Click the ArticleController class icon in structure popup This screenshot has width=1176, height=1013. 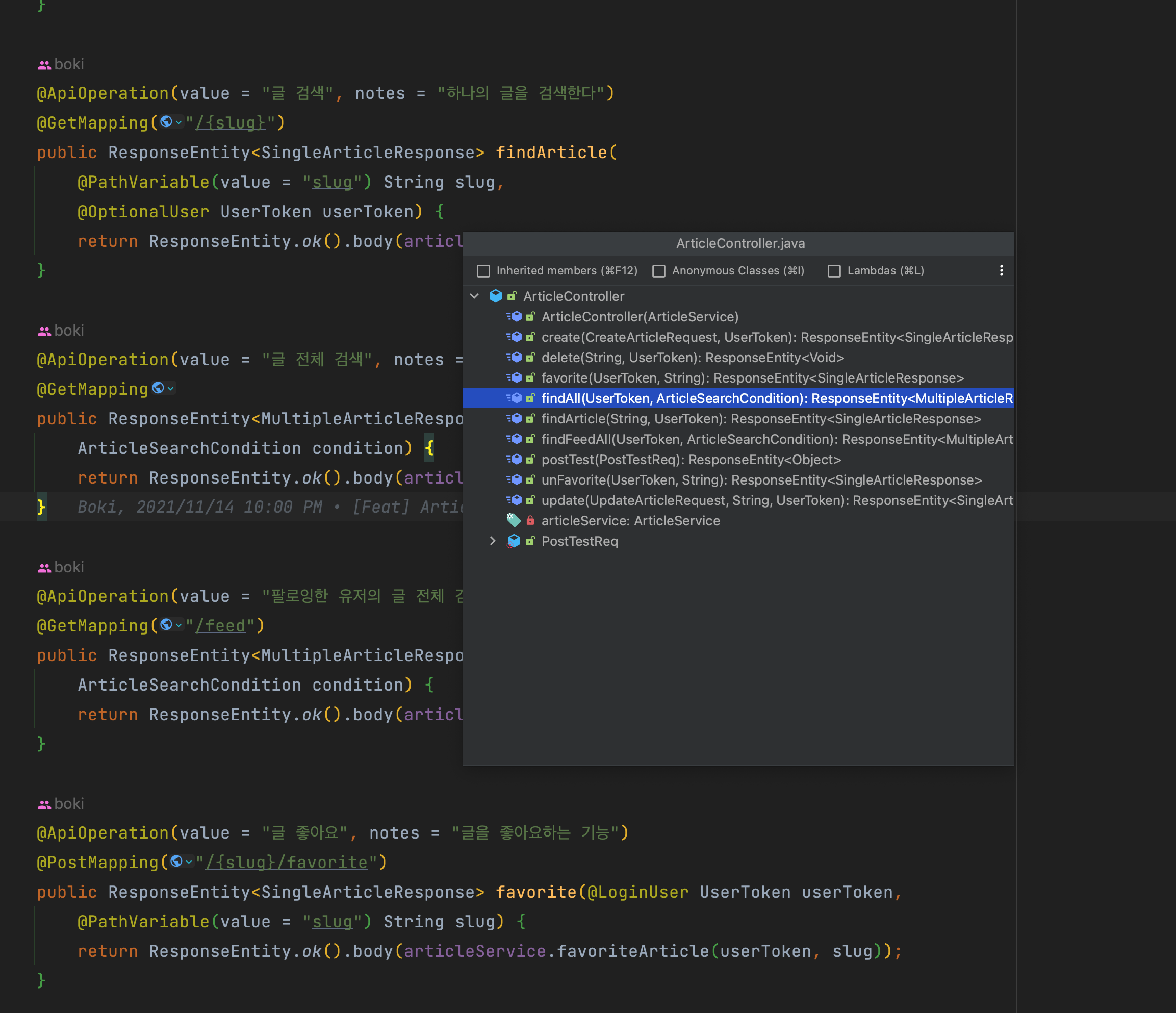496,296
